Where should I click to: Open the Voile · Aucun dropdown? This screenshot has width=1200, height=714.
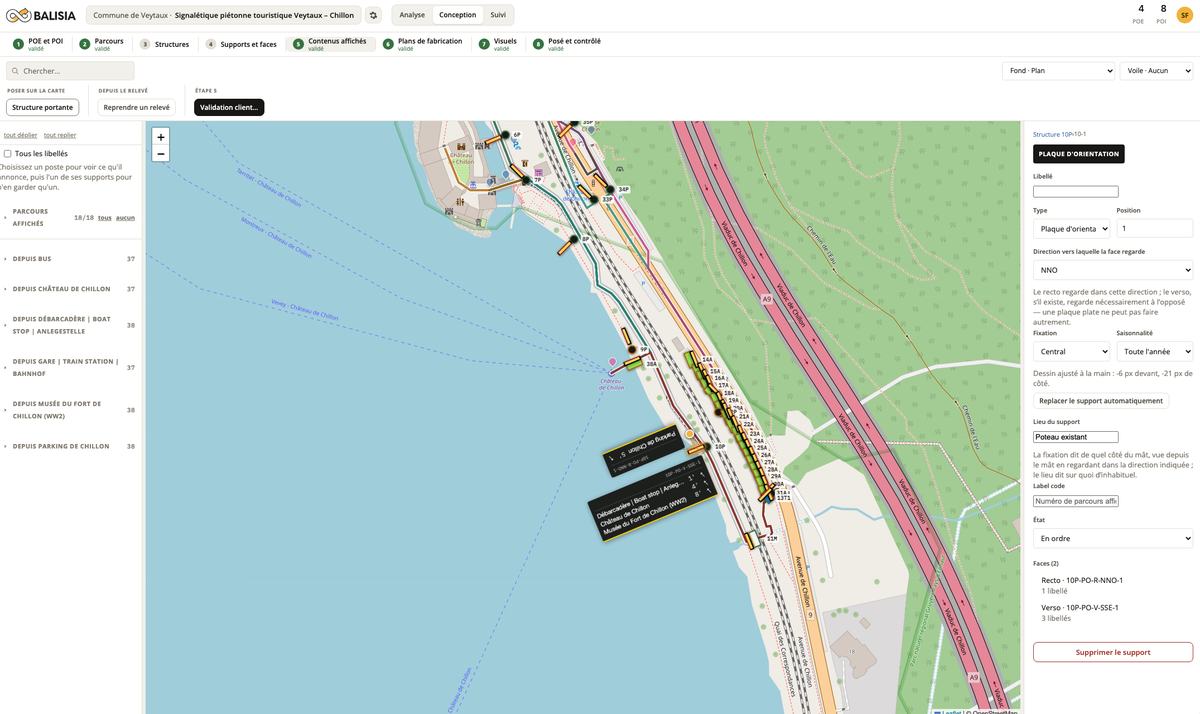(1156, 71)
